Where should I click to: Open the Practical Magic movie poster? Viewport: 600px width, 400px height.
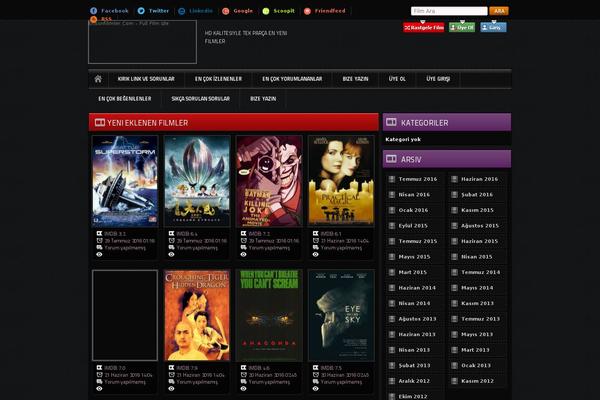[x=341, y=181]
